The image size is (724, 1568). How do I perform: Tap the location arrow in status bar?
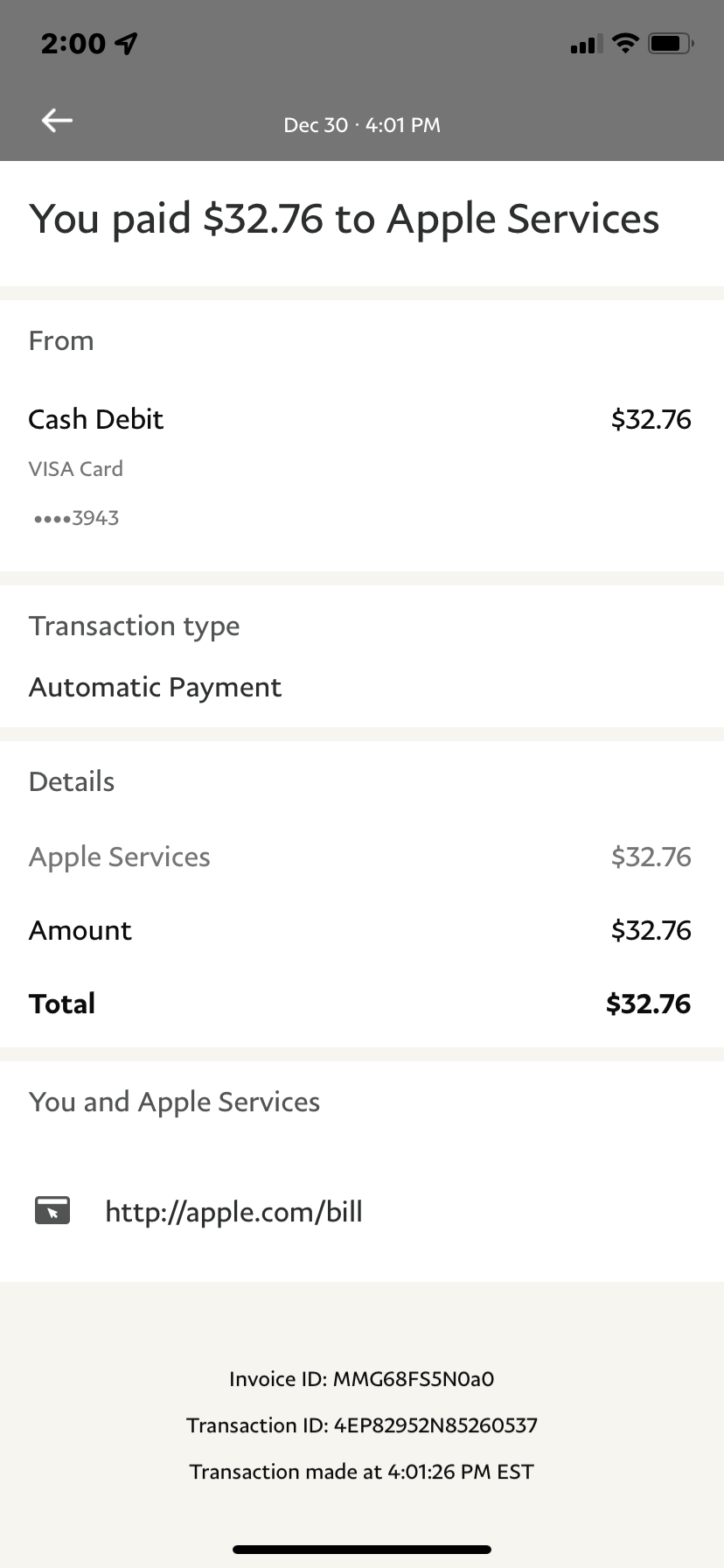[128, 43]
